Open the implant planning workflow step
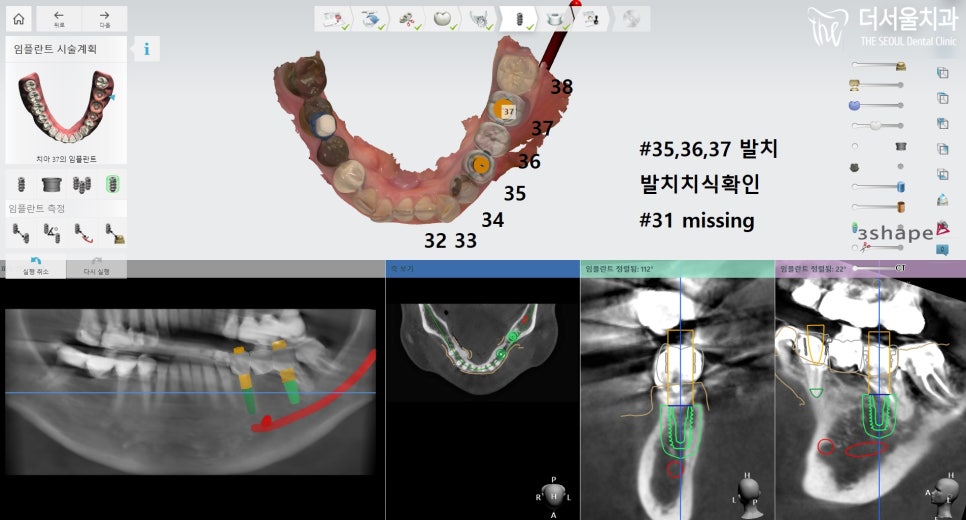966x520 pixels. pos(519,18)
